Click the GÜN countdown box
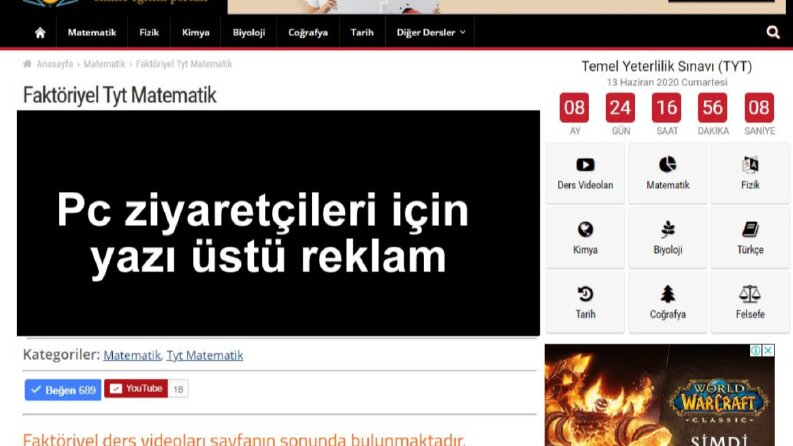Image resolution: width=793 pixels, height=446 pixels. pos(620,107)
